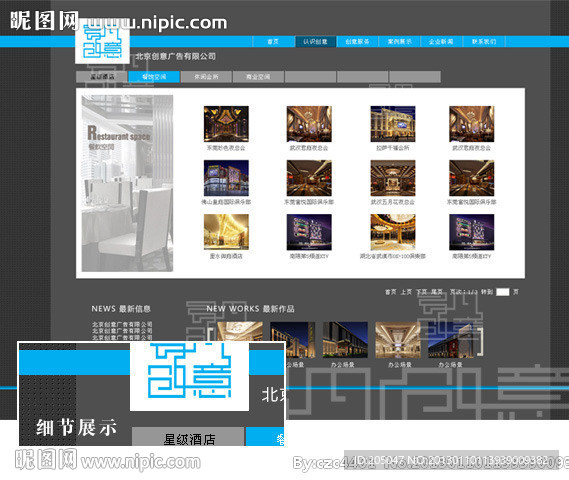Open the 企业新闻 navigation item
Screen dimensions: 569x480
(441, 42)
